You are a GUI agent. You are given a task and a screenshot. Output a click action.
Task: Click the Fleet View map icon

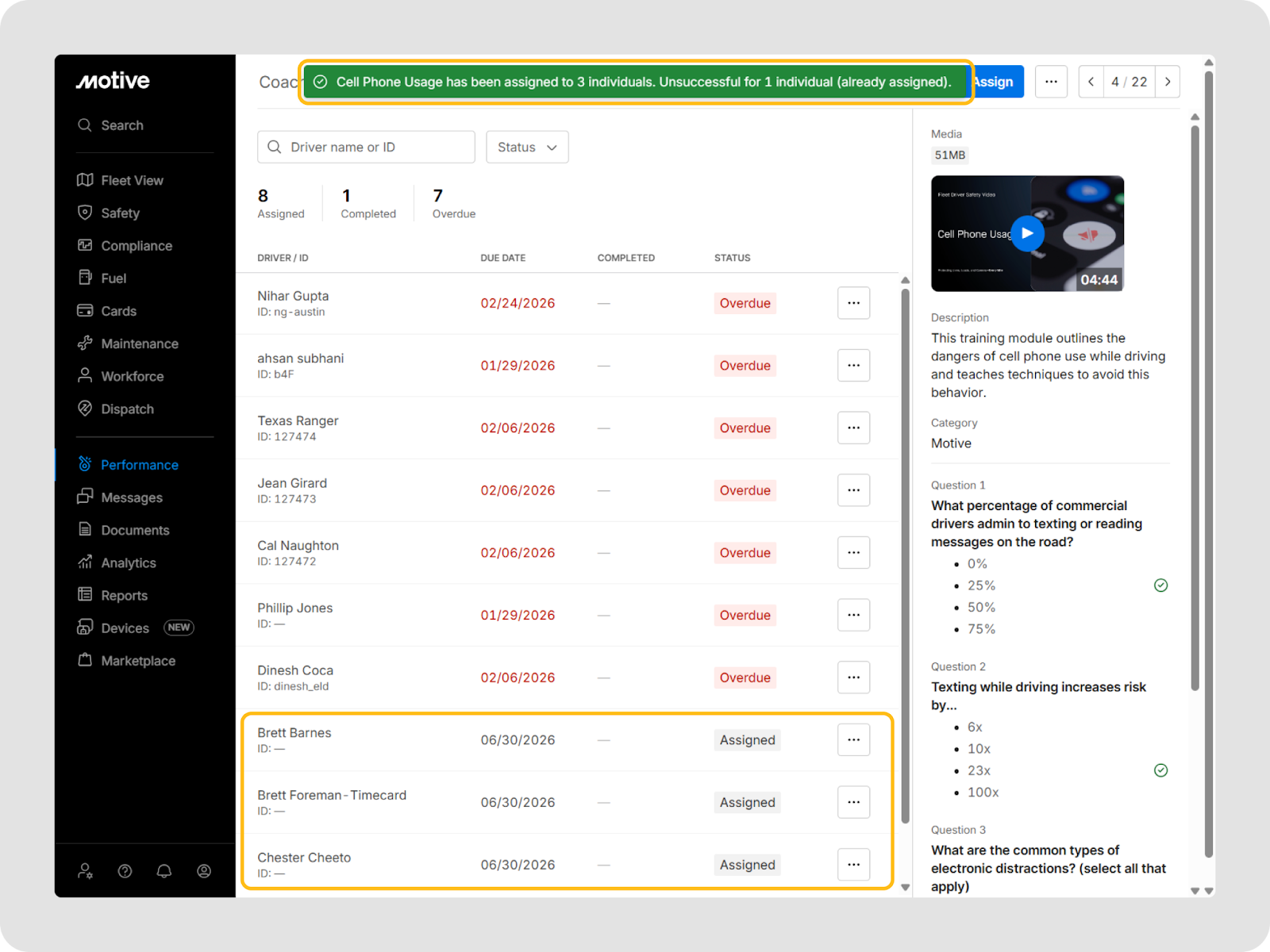coord(85,180)
